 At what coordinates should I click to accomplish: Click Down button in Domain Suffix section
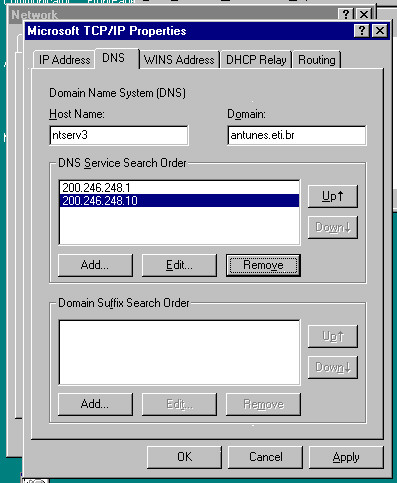(x=333, y=367)
